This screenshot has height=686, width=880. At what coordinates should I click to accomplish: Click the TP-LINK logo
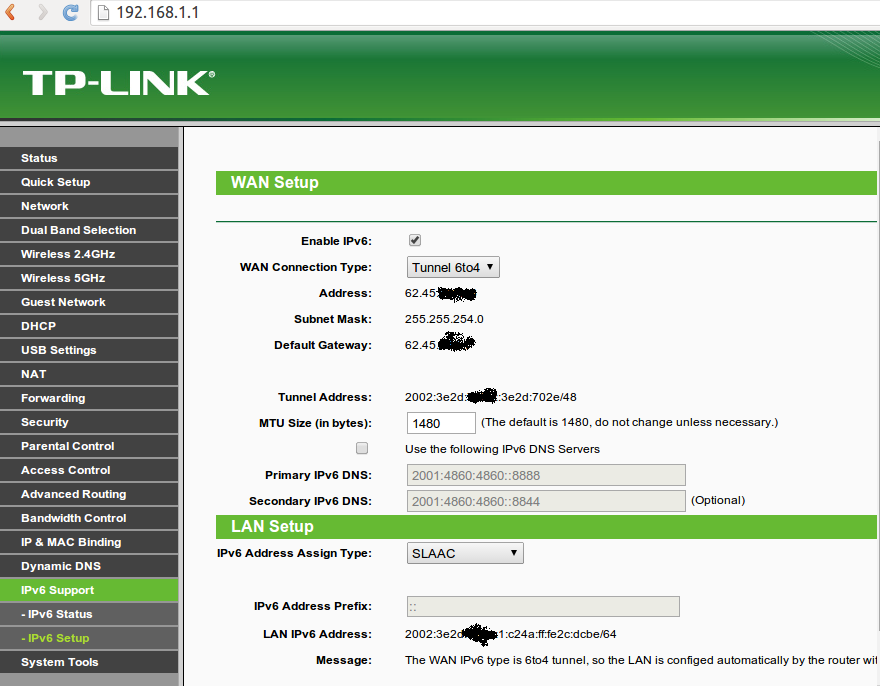click(x=118, y=83)
